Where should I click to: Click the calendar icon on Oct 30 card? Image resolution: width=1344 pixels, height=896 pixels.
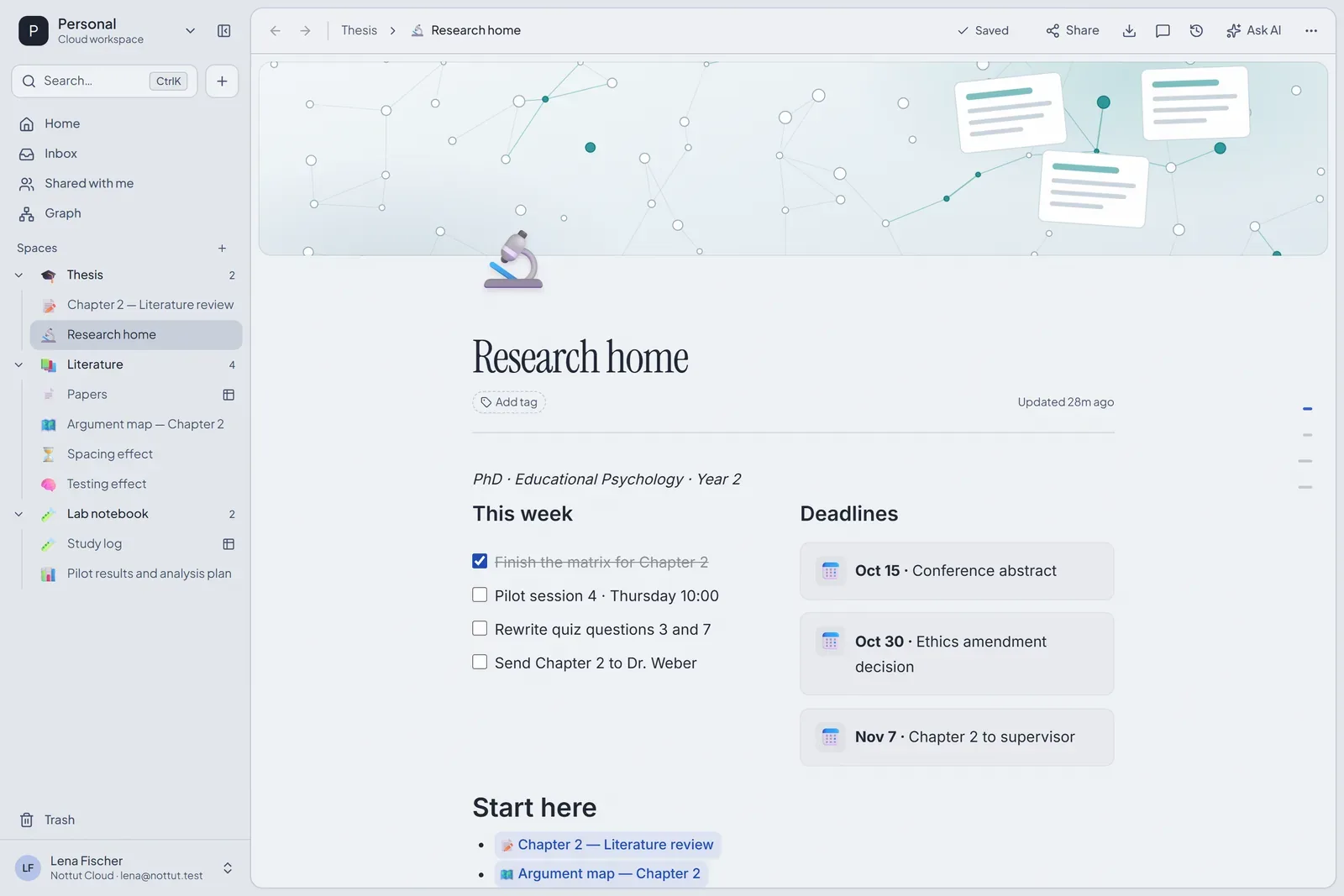830,642
